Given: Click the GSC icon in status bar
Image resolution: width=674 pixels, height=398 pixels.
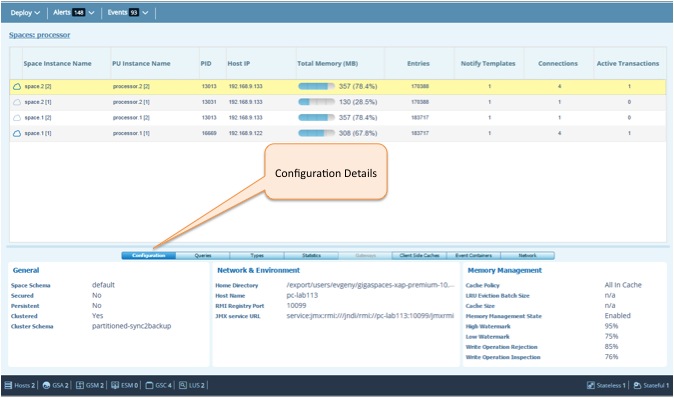Looking at the screenshot, I should pos(149,385).
